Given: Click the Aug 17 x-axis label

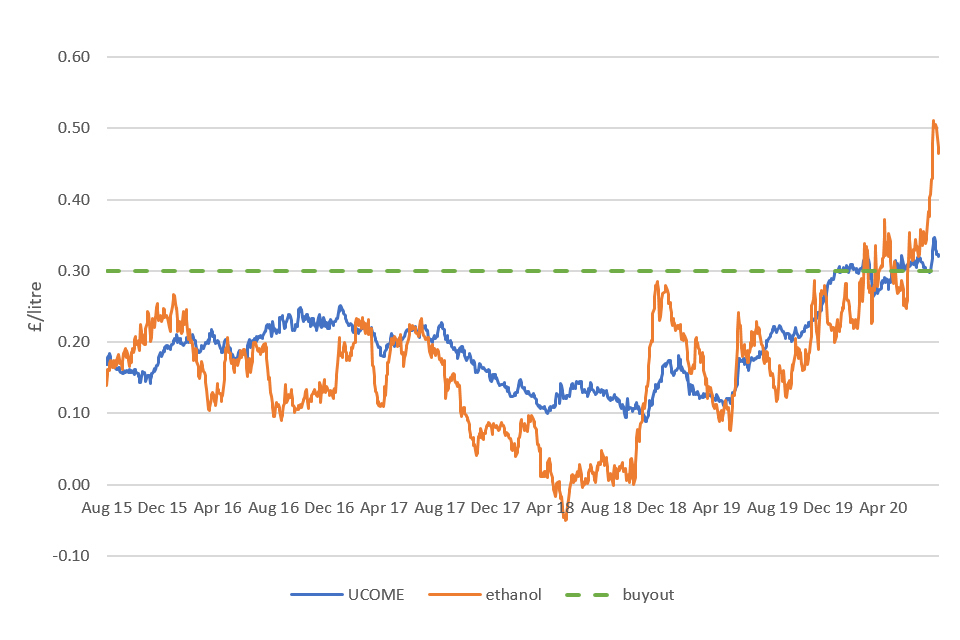Looking at the screenshot, I should pyautogui.click(x=440, y=508).
